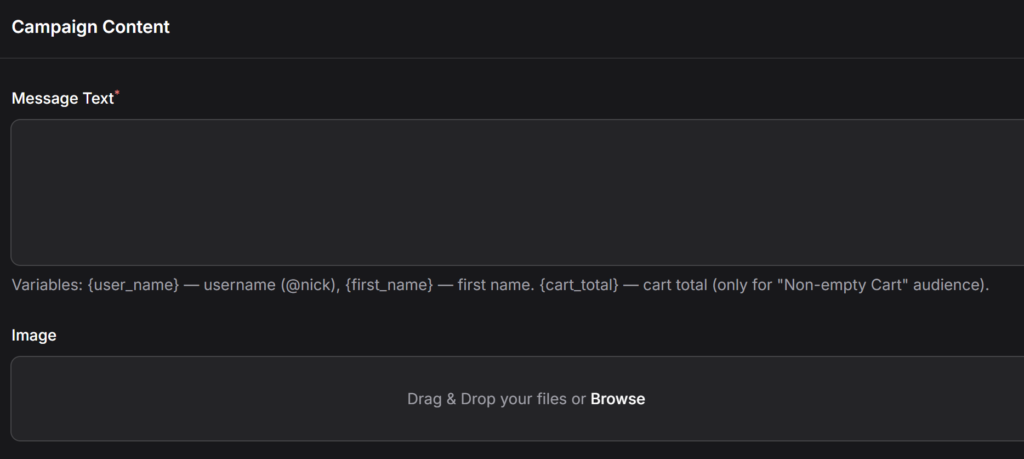Click the red required asterisk
The width and height of the screenshot is (1024, 459).
pos(118,93)
